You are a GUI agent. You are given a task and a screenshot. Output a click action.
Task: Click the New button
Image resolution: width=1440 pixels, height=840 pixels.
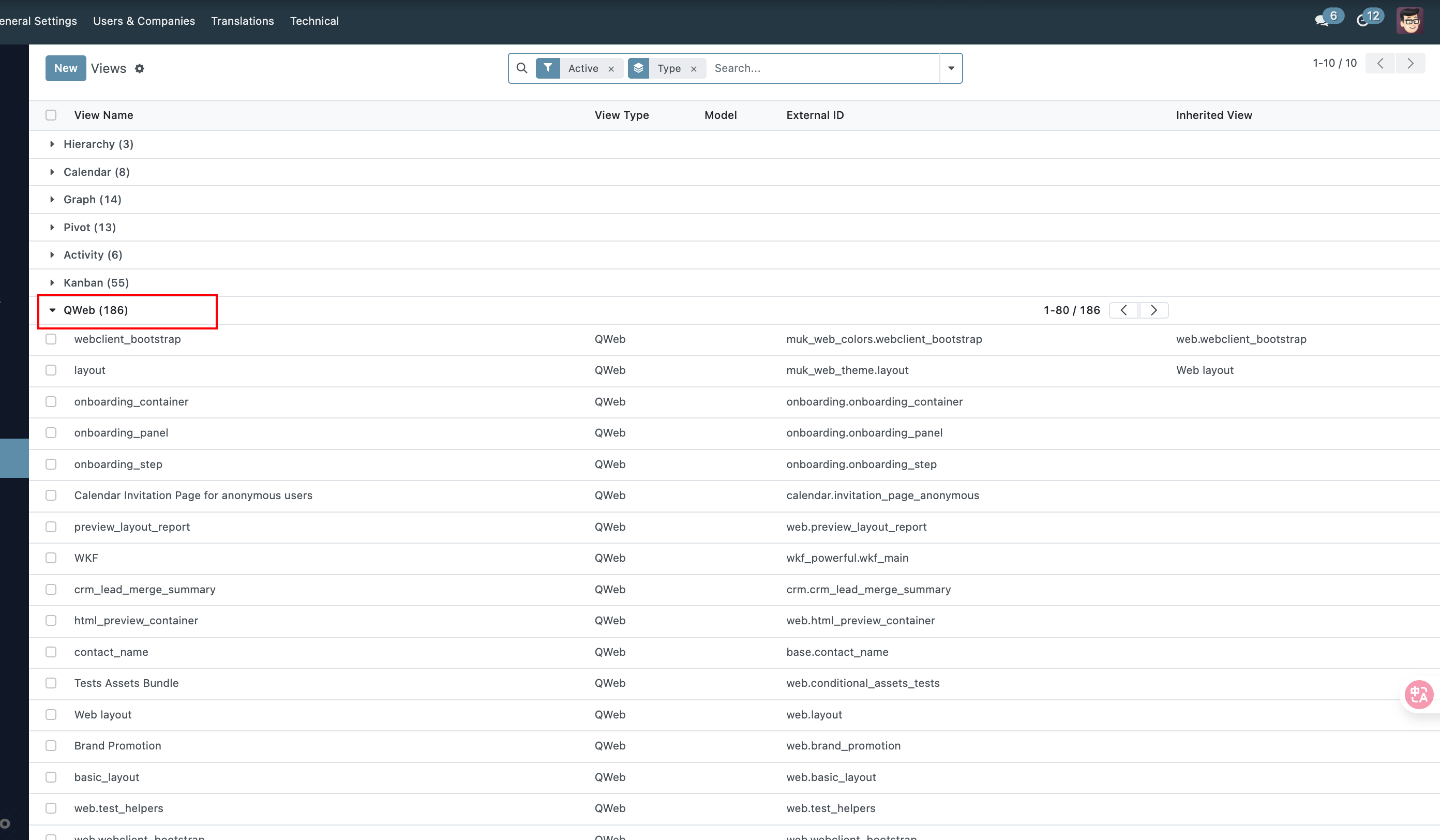coord(66,68)
